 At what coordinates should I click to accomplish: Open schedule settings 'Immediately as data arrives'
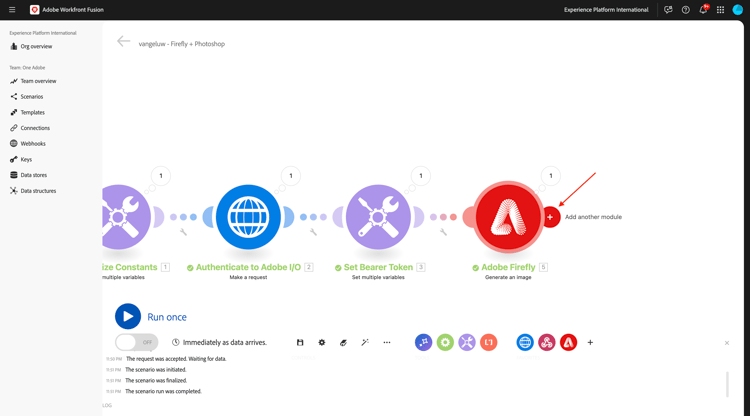[220, 342]
